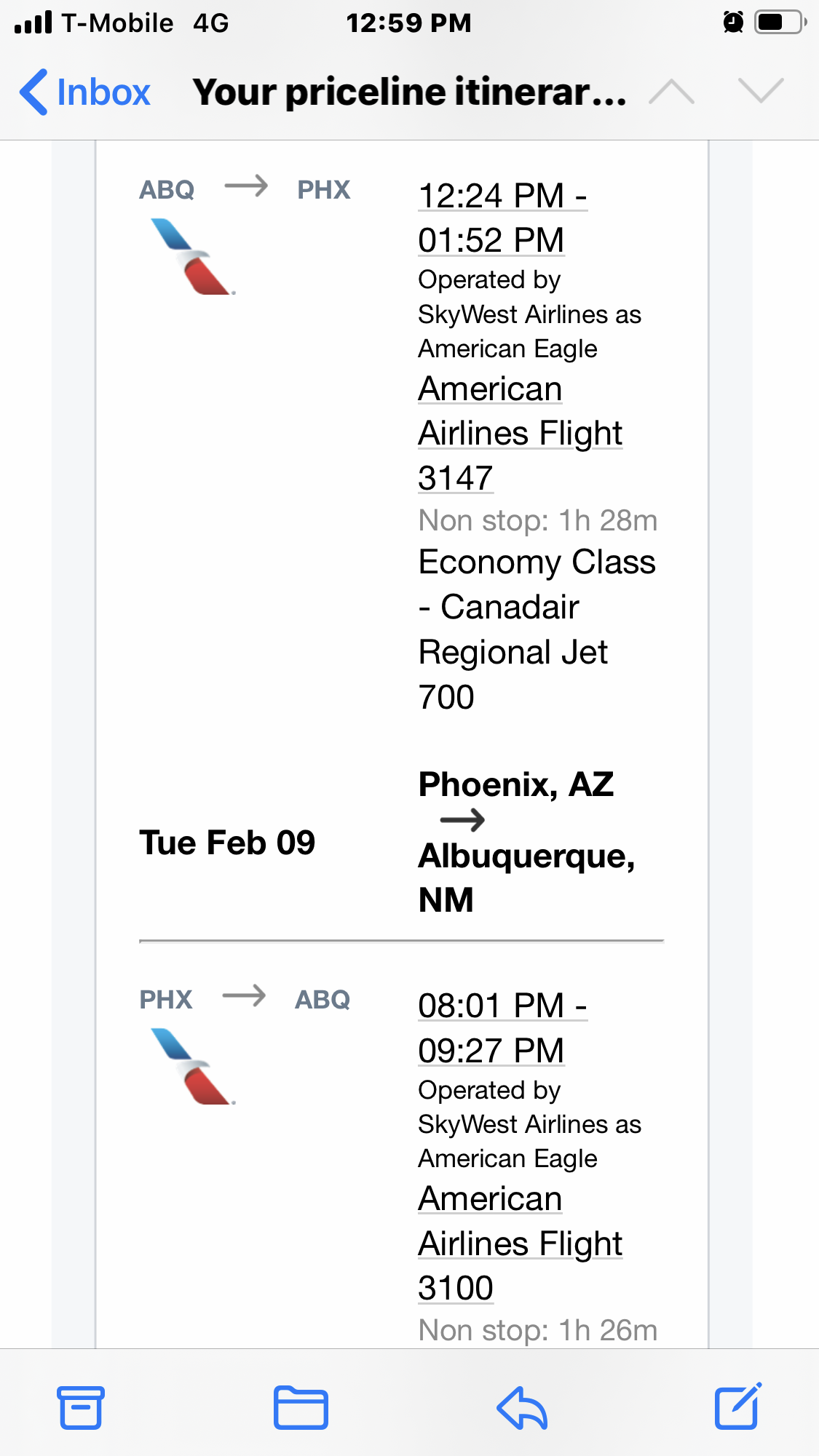Tap the status bar clock showing 12:59 PM

[408, 23]
